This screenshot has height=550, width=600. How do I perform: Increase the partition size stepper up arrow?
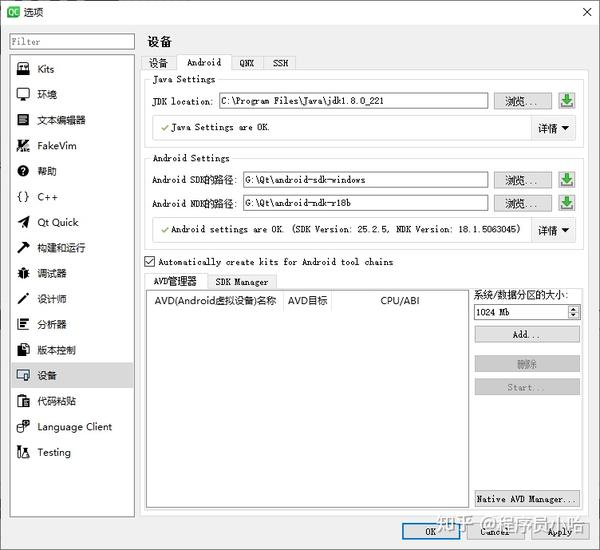tap(573, 309)
